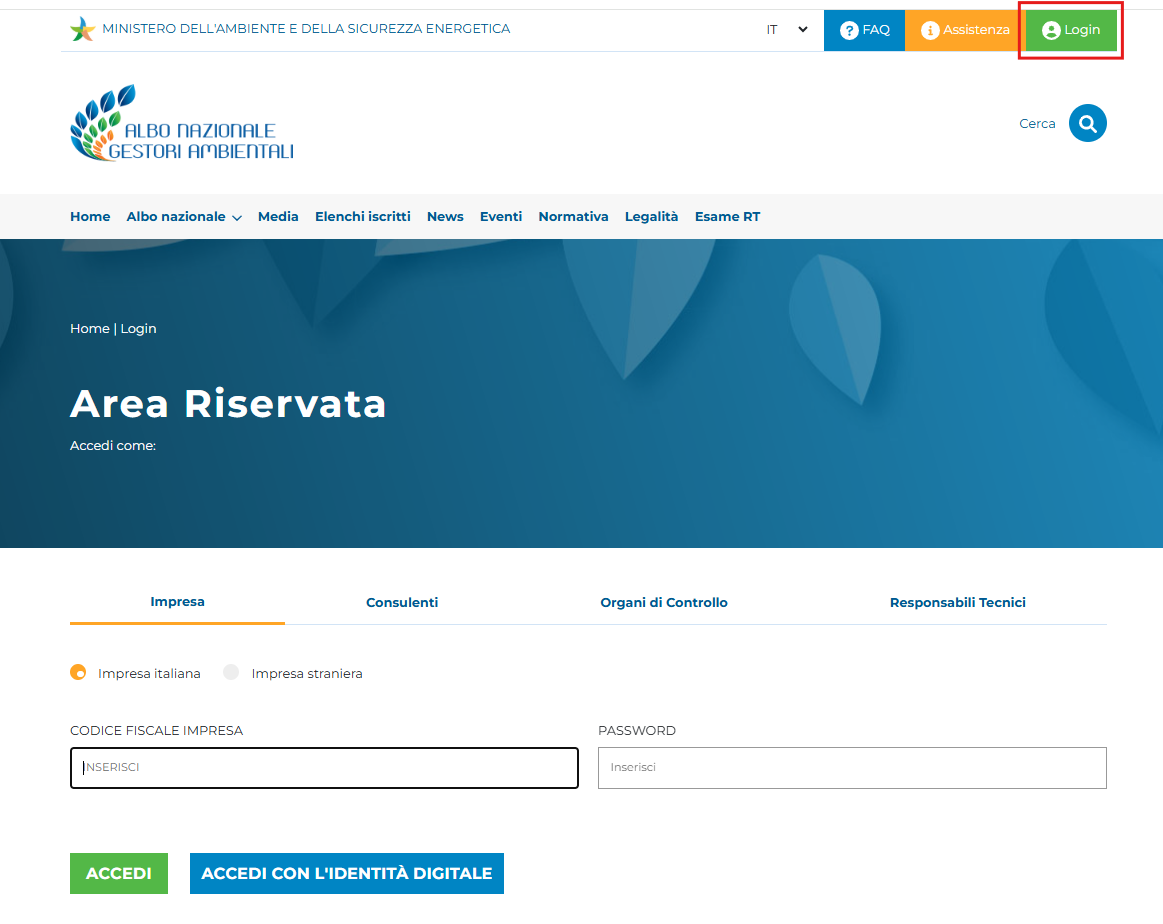Viewport: 1163px width, 924px height.
Task: Click the Home breadcrumb link
Action: coord(89,329)
